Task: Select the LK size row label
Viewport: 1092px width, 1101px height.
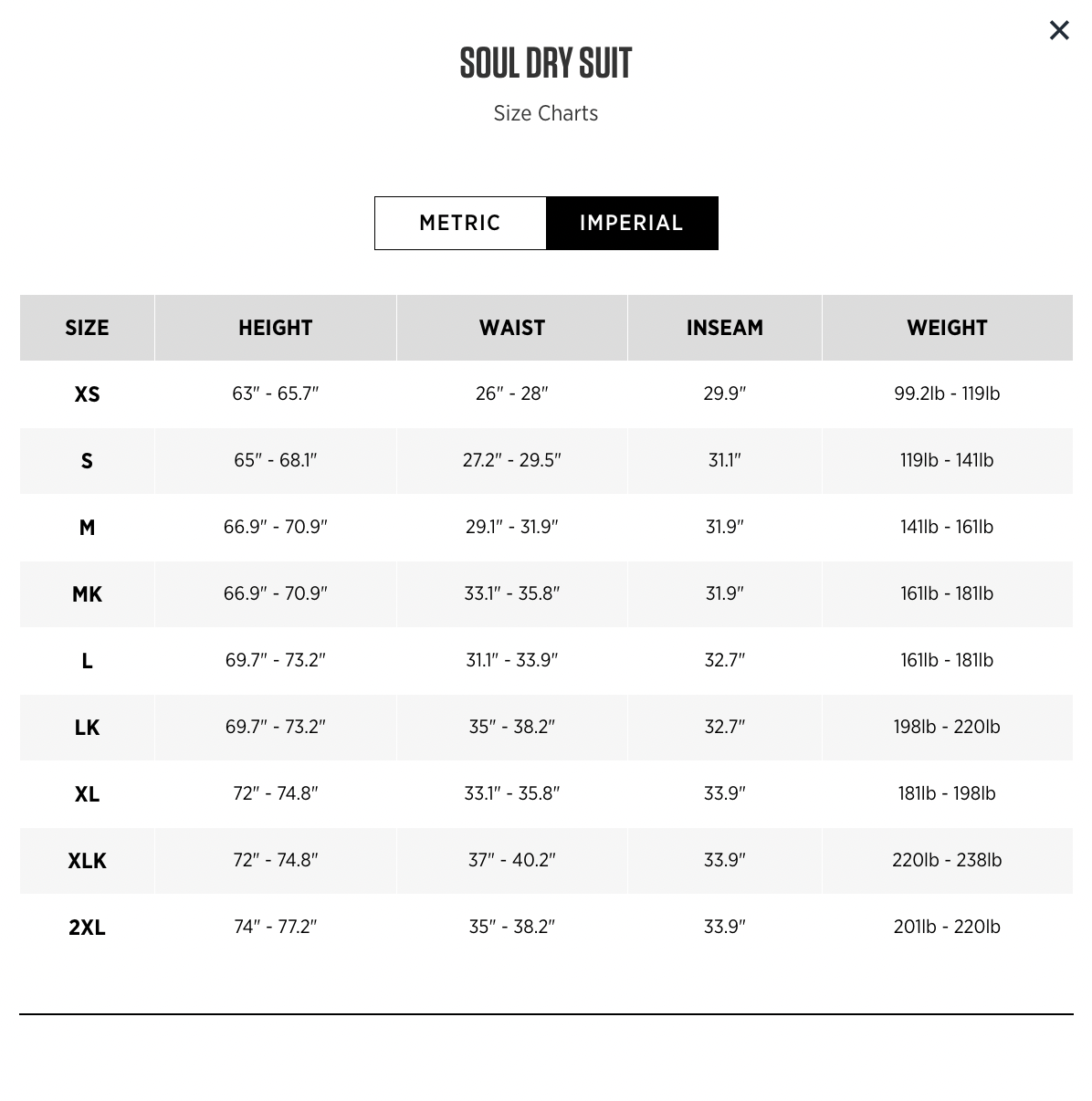Action: [x=87, y=728]
